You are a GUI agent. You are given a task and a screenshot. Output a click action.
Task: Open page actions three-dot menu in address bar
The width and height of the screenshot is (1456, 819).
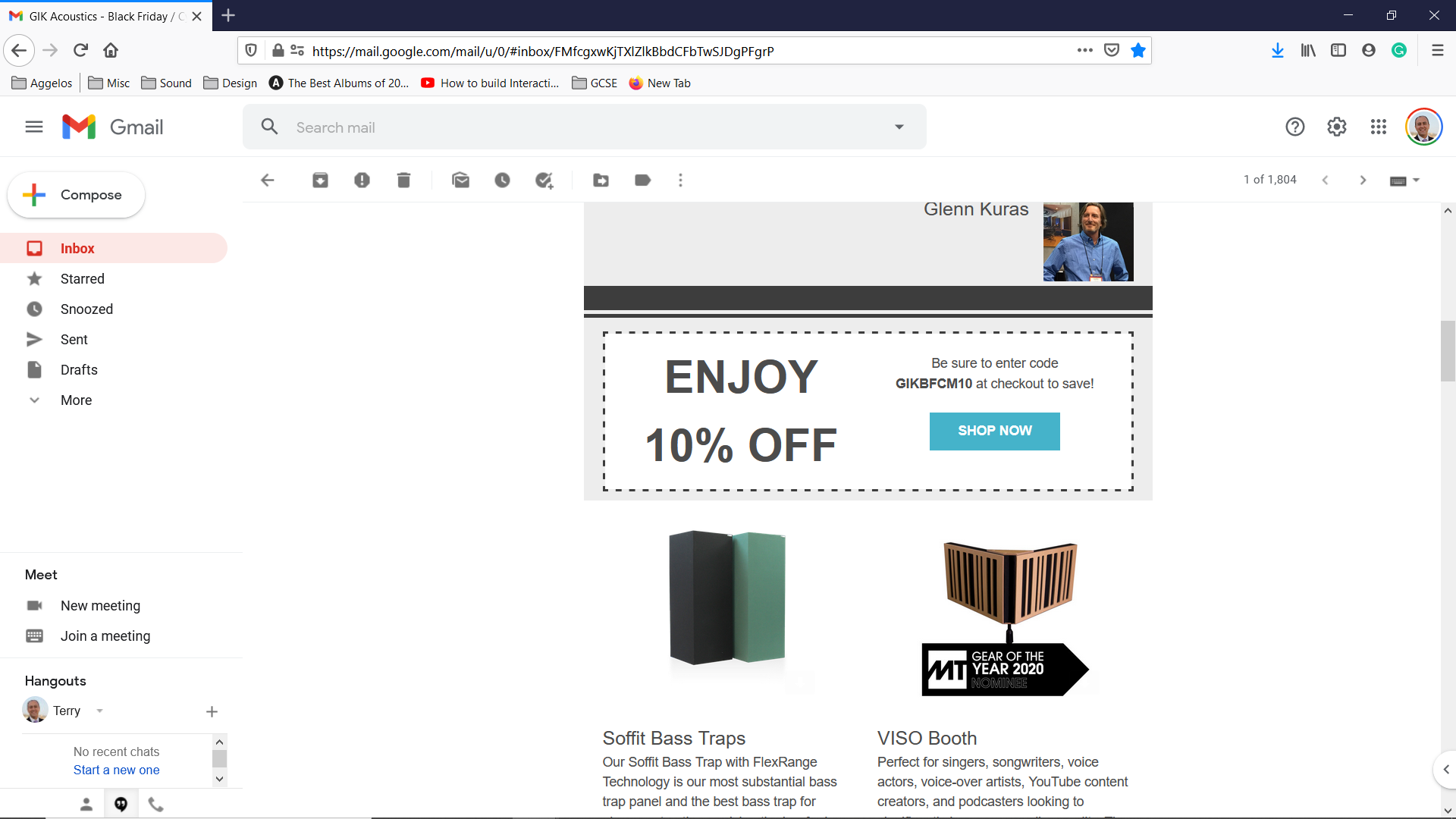click(1084, 50)
